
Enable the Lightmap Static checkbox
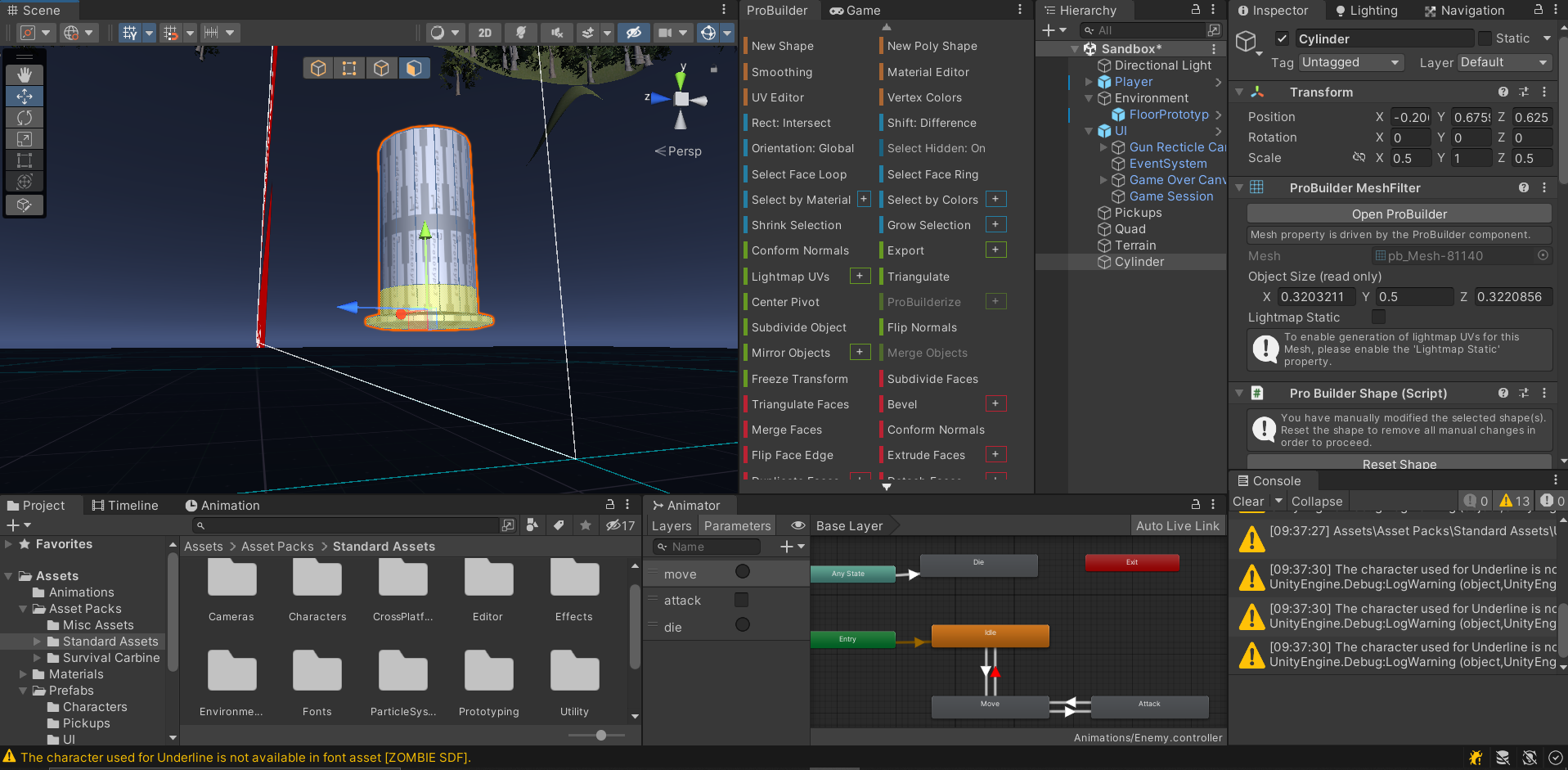click(x=1378, y=317)
